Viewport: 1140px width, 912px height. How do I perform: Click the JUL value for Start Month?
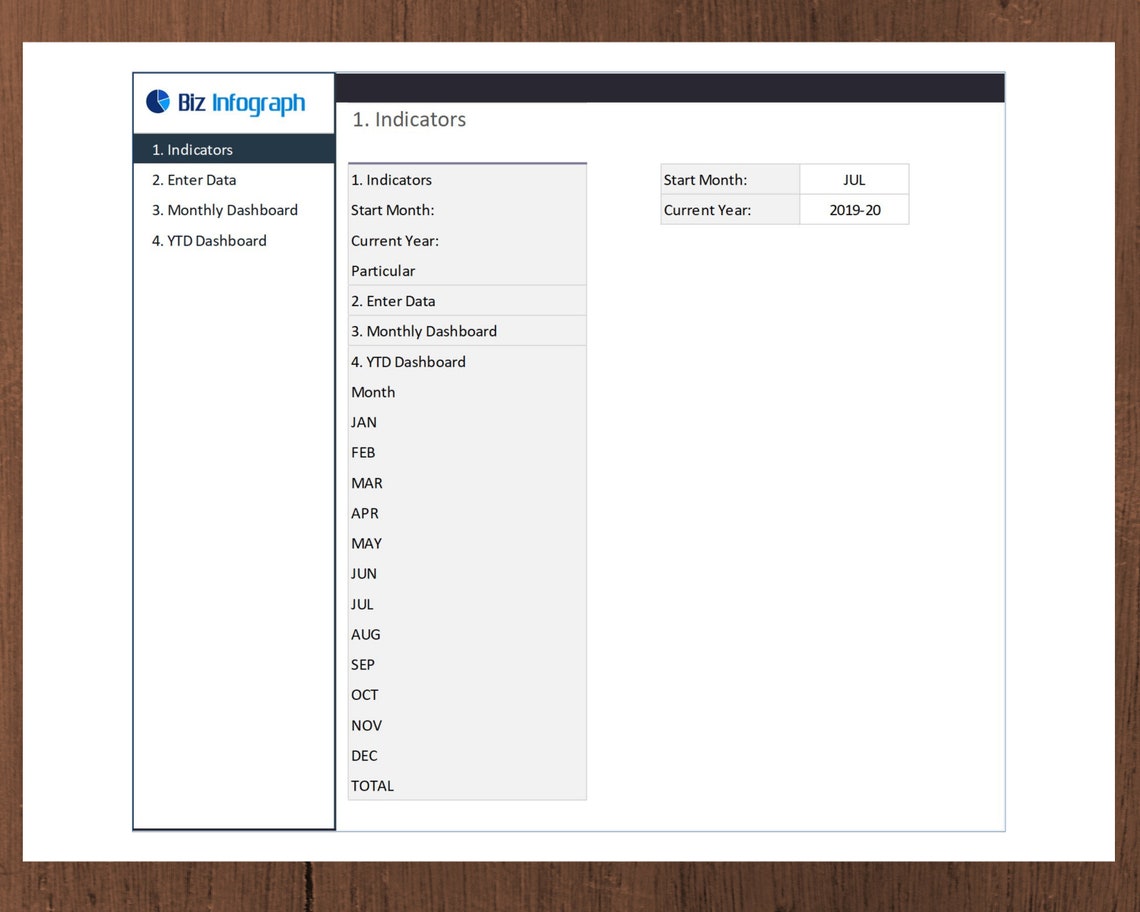854,179
